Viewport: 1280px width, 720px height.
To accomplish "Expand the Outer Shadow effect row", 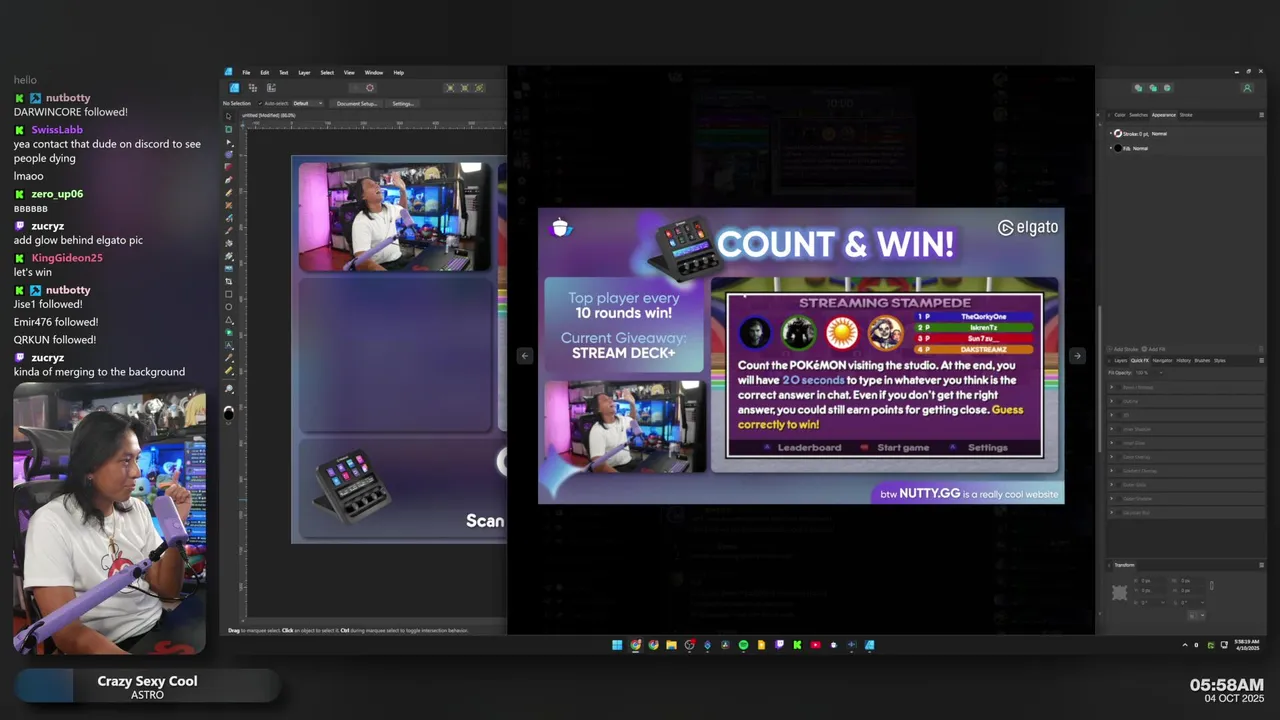I will tap(1111, 498).
